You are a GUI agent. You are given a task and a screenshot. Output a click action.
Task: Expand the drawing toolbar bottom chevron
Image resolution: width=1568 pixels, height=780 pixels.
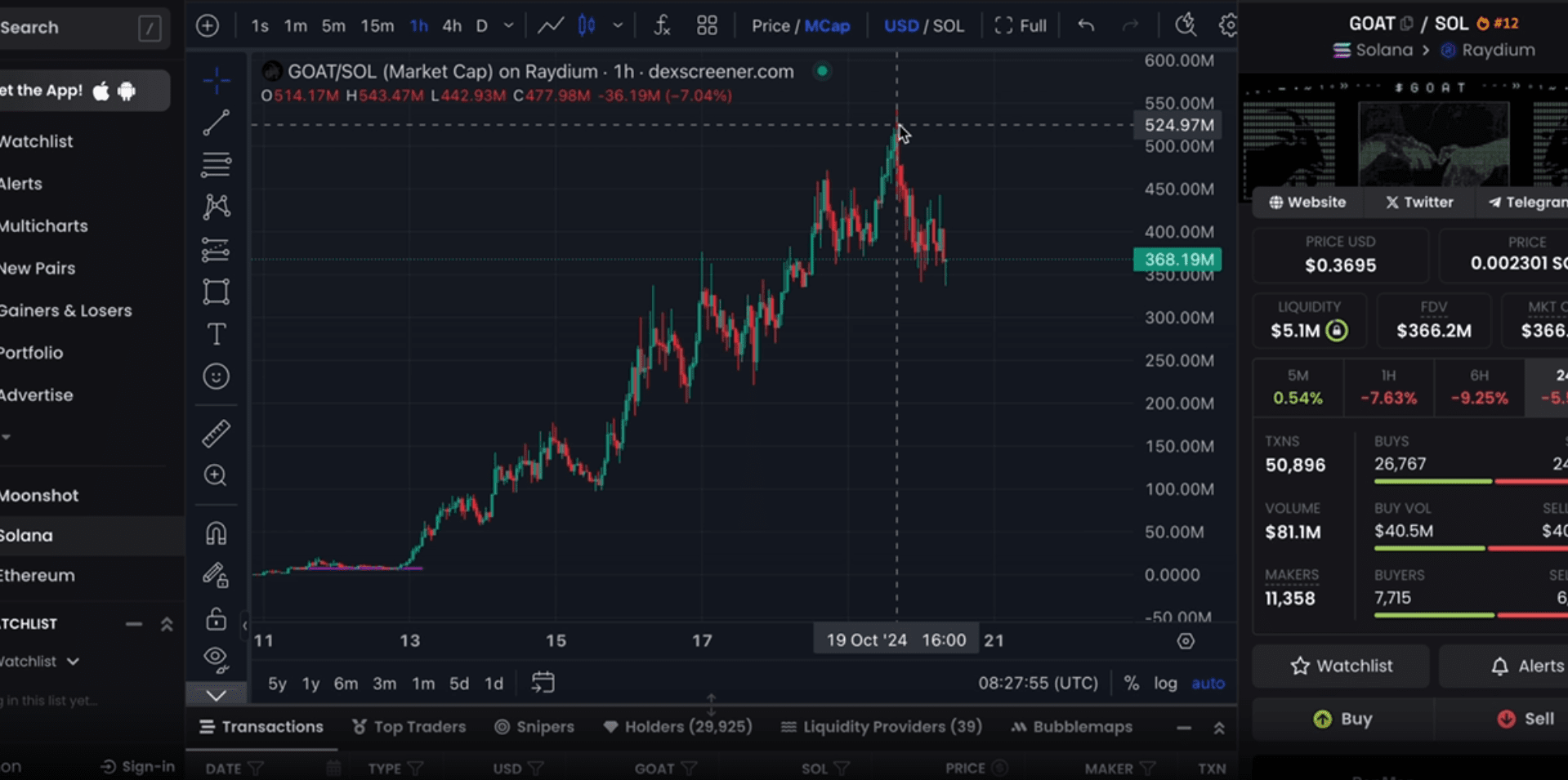coord(216,695)
